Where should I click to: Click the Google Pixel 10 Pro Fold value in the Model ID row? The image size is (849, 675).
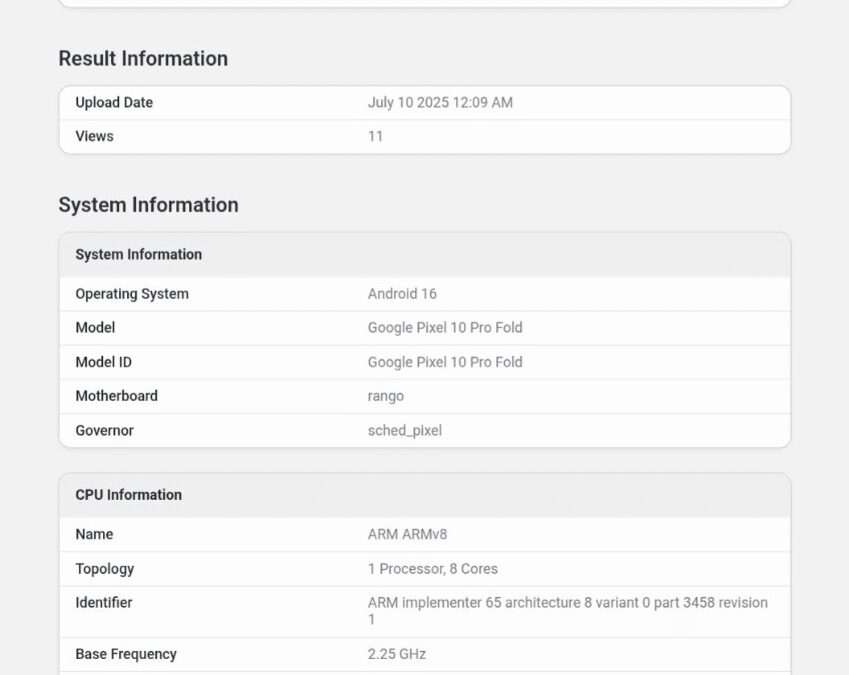[445, 362]
